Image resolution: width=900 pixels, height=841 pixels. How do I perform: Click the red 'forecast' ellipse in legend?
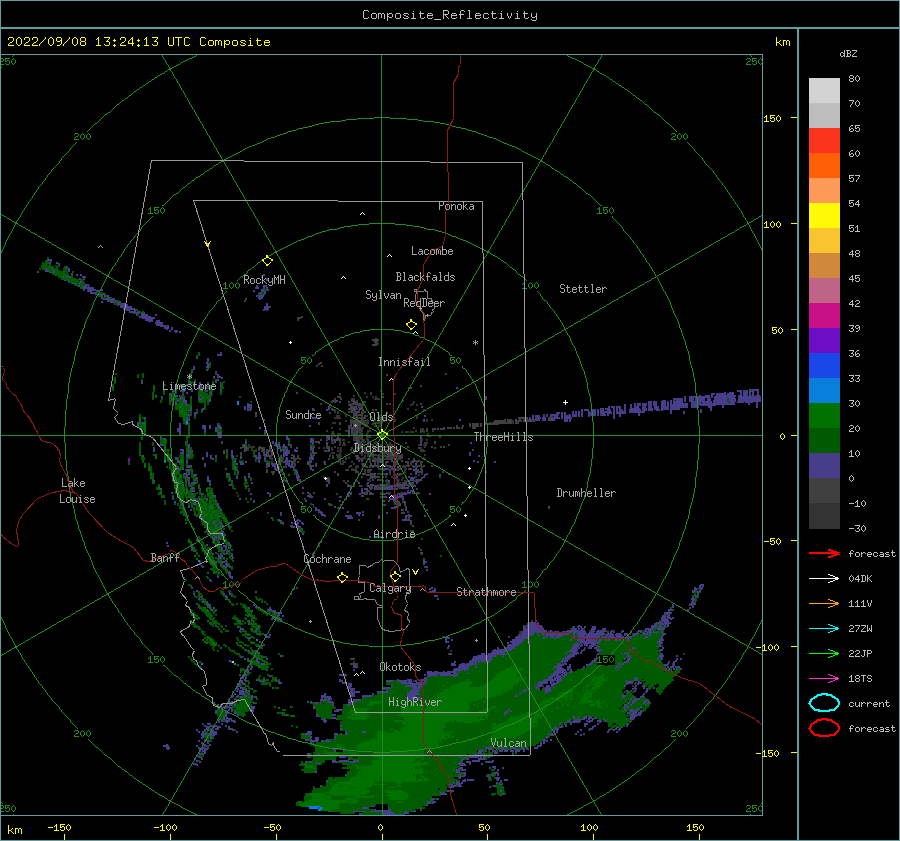click(824, 728)
